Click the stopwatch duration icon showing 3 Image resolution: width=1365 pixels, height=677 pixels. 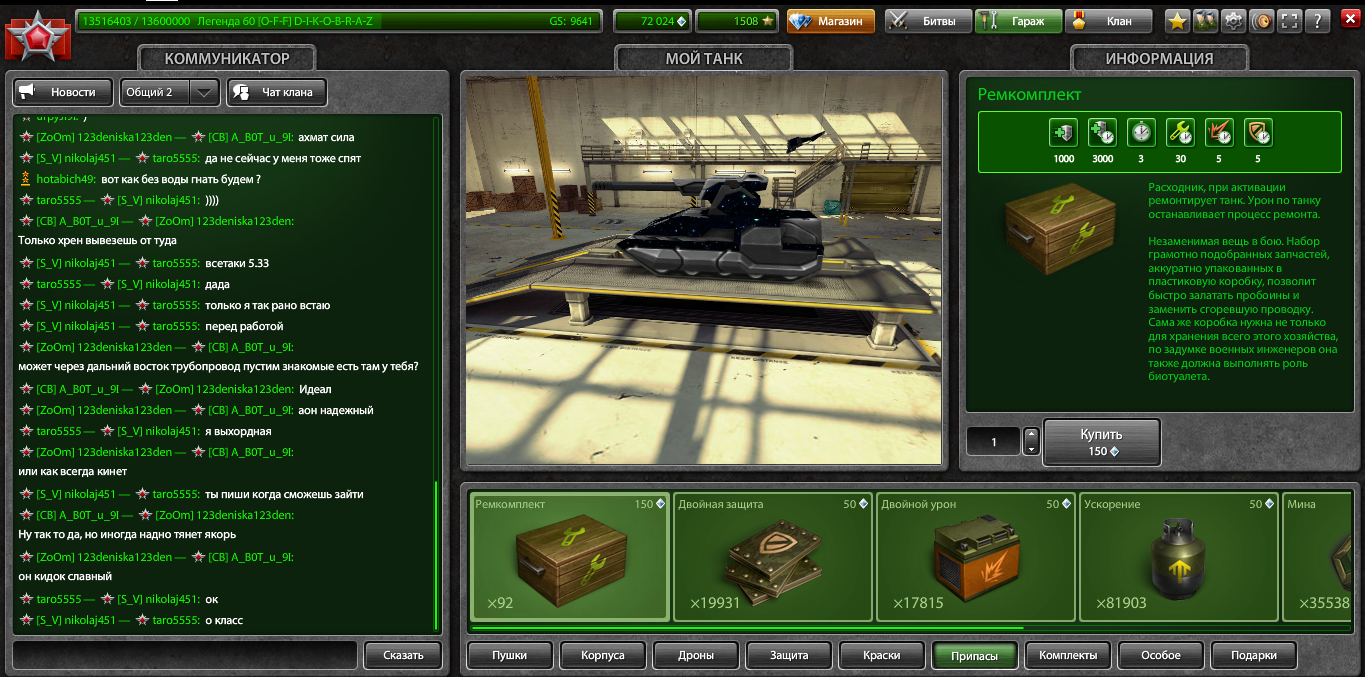pos(1141,132)
